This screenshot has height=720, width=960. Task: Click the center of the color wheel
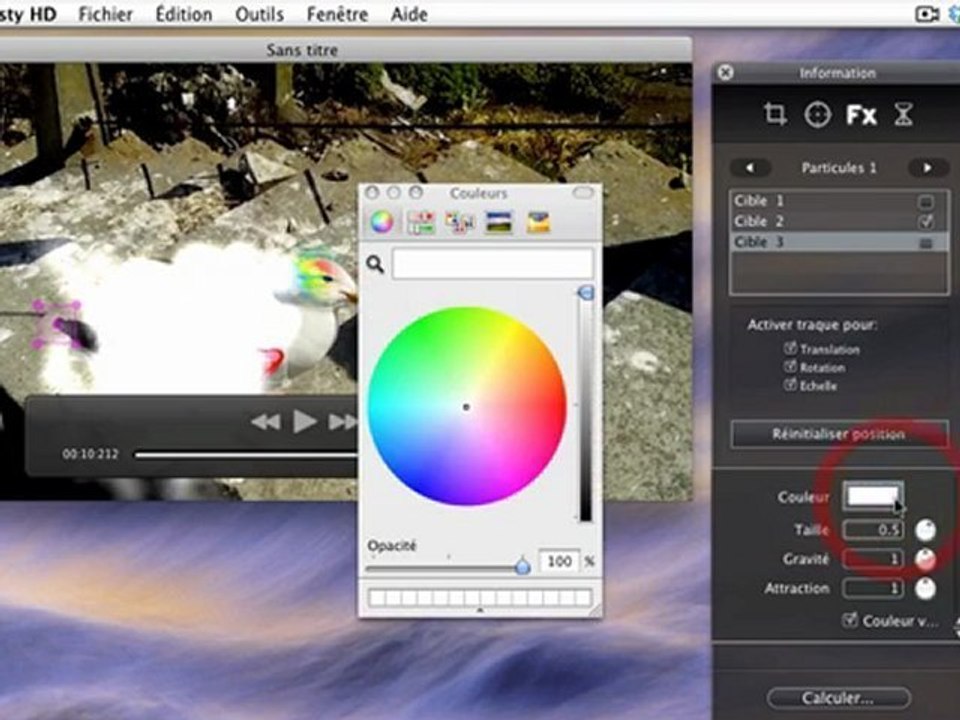[467, 407]
